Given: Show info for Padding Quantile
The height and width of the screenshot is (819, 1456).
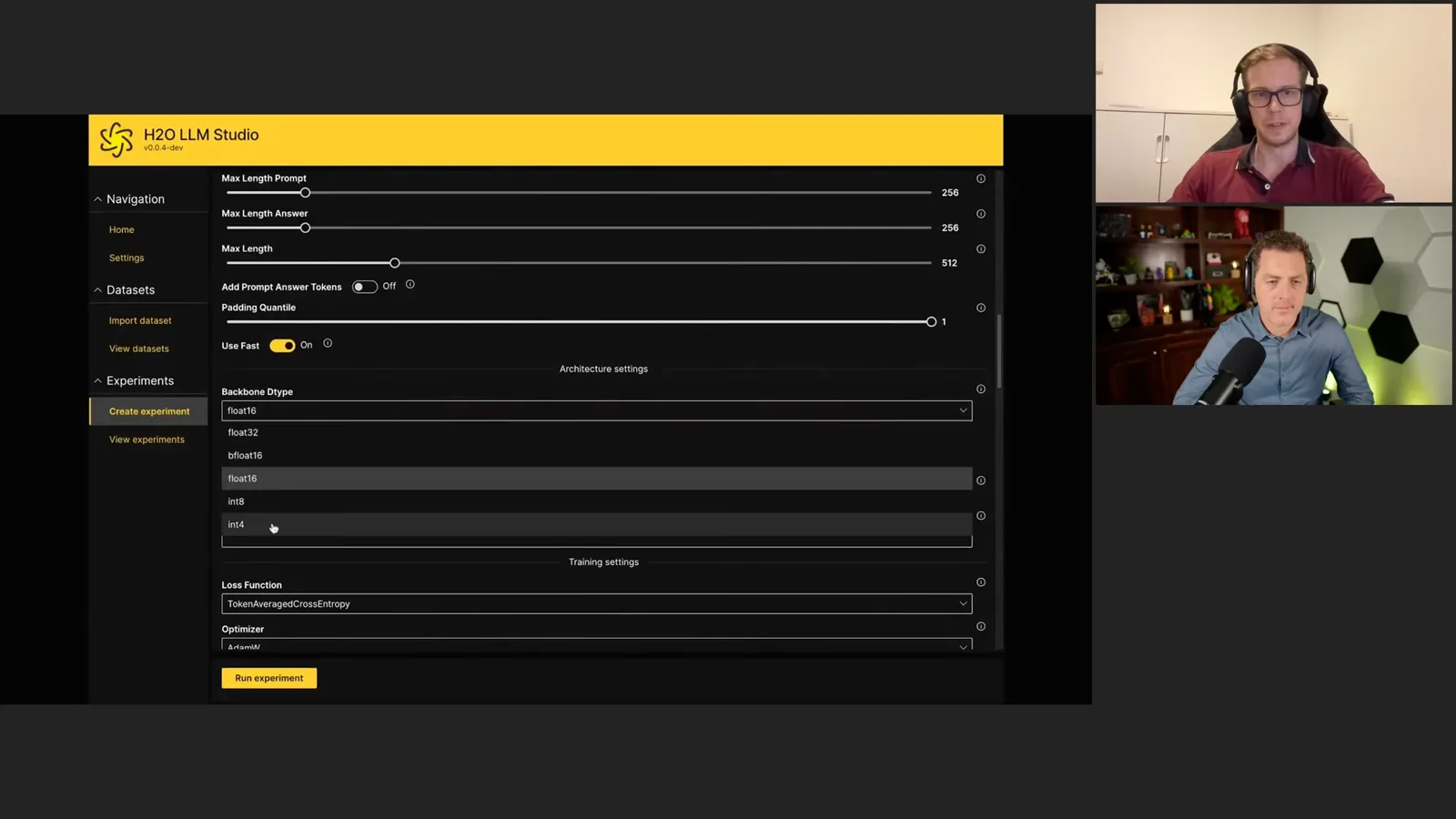Looking at the screenshot, I should [x=981, y=308].
